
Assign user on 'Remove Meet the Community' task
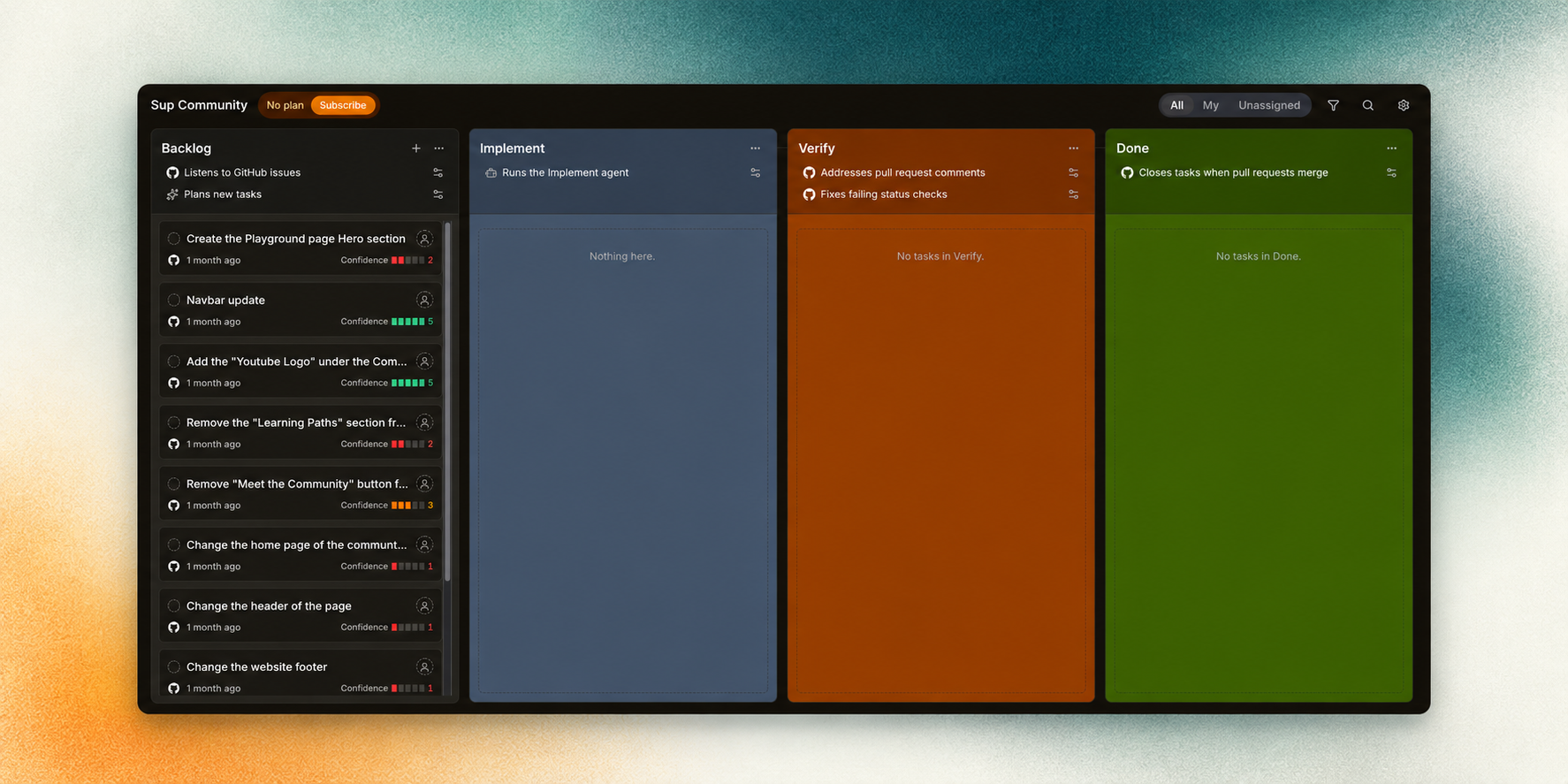tap(424, 484)
